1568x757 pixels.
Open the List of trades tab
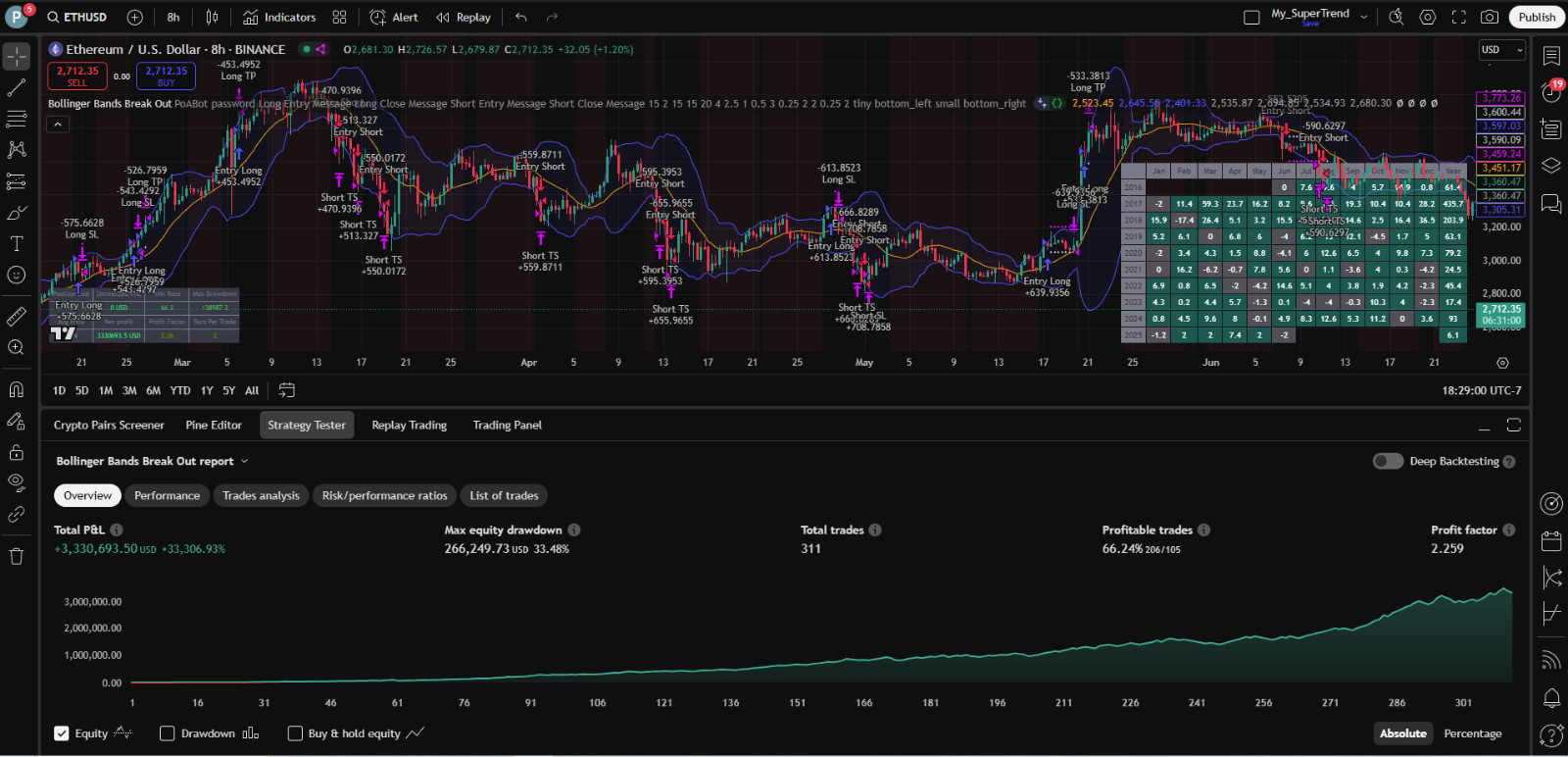click(x=504, y=496)
